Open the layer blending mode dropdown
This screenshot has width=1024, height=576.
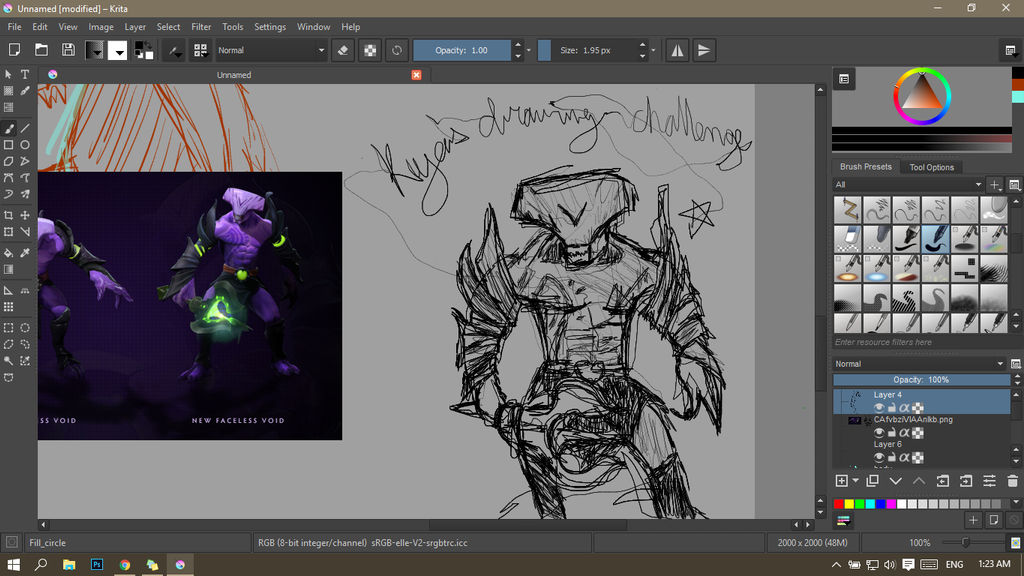(x=920, y=364)
